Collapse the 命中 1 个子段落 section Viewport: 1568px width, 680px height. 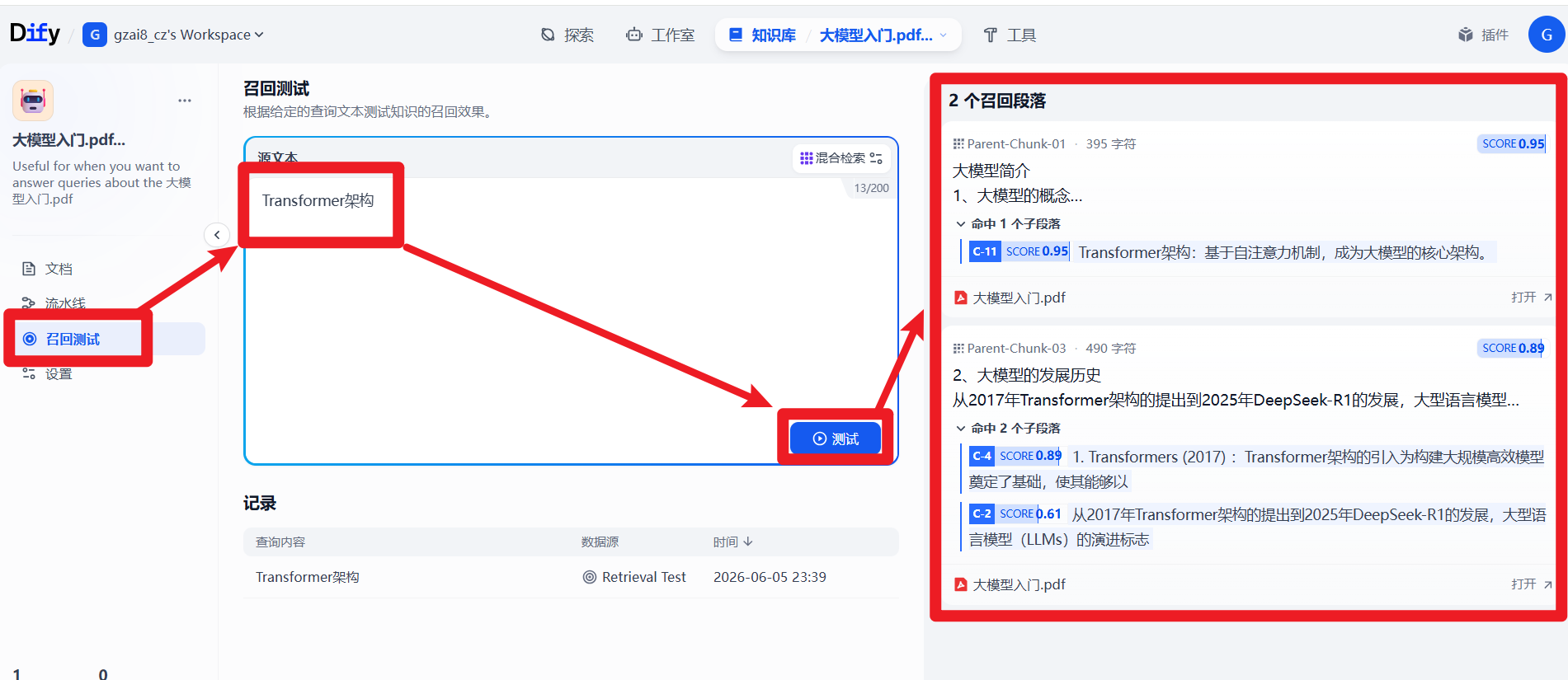point(1008,223)
